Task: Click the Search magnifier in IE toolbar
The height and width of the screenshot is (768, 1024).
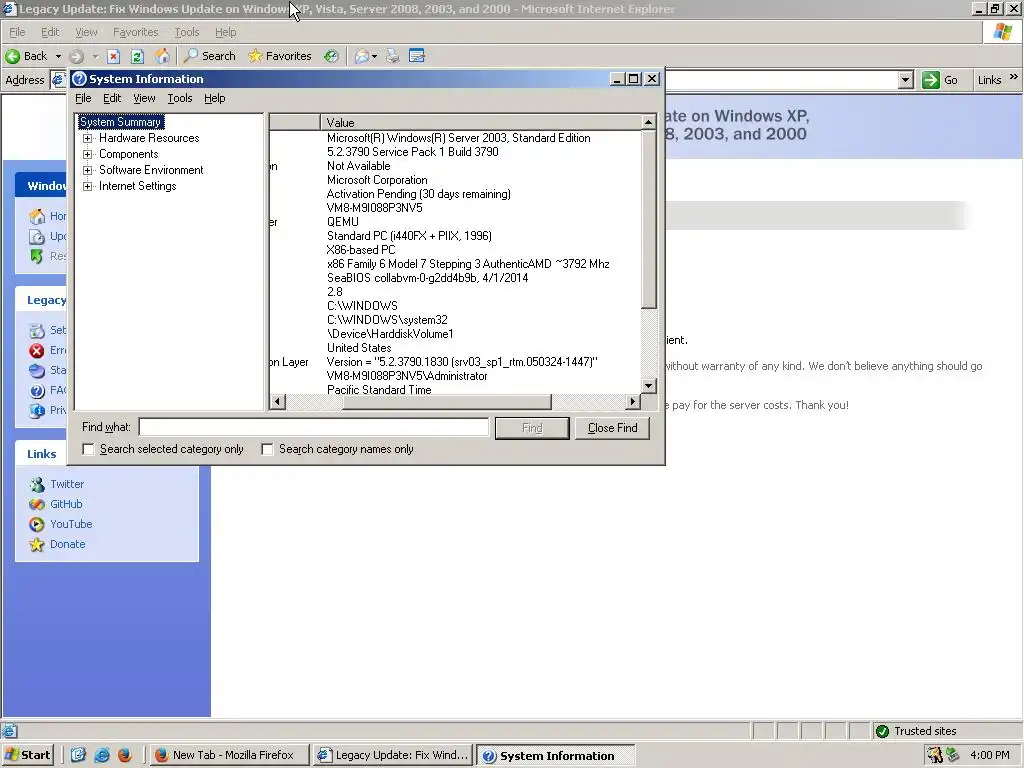Action: tap(191, 56)
